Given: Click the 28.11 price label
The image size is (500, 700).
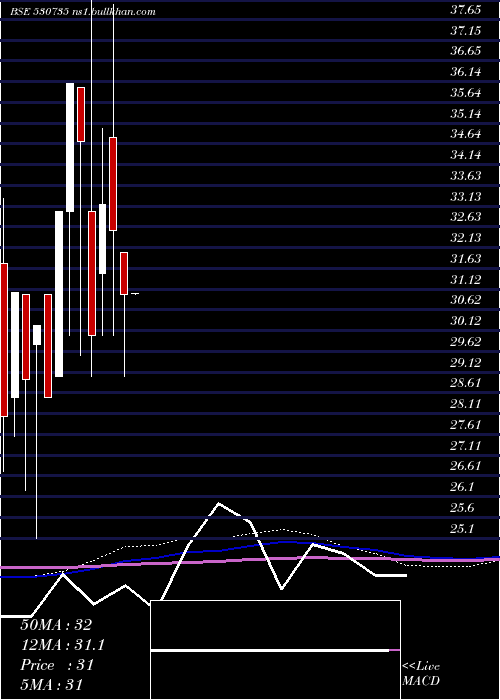Looking at the screenshot, I should (466, 404).
